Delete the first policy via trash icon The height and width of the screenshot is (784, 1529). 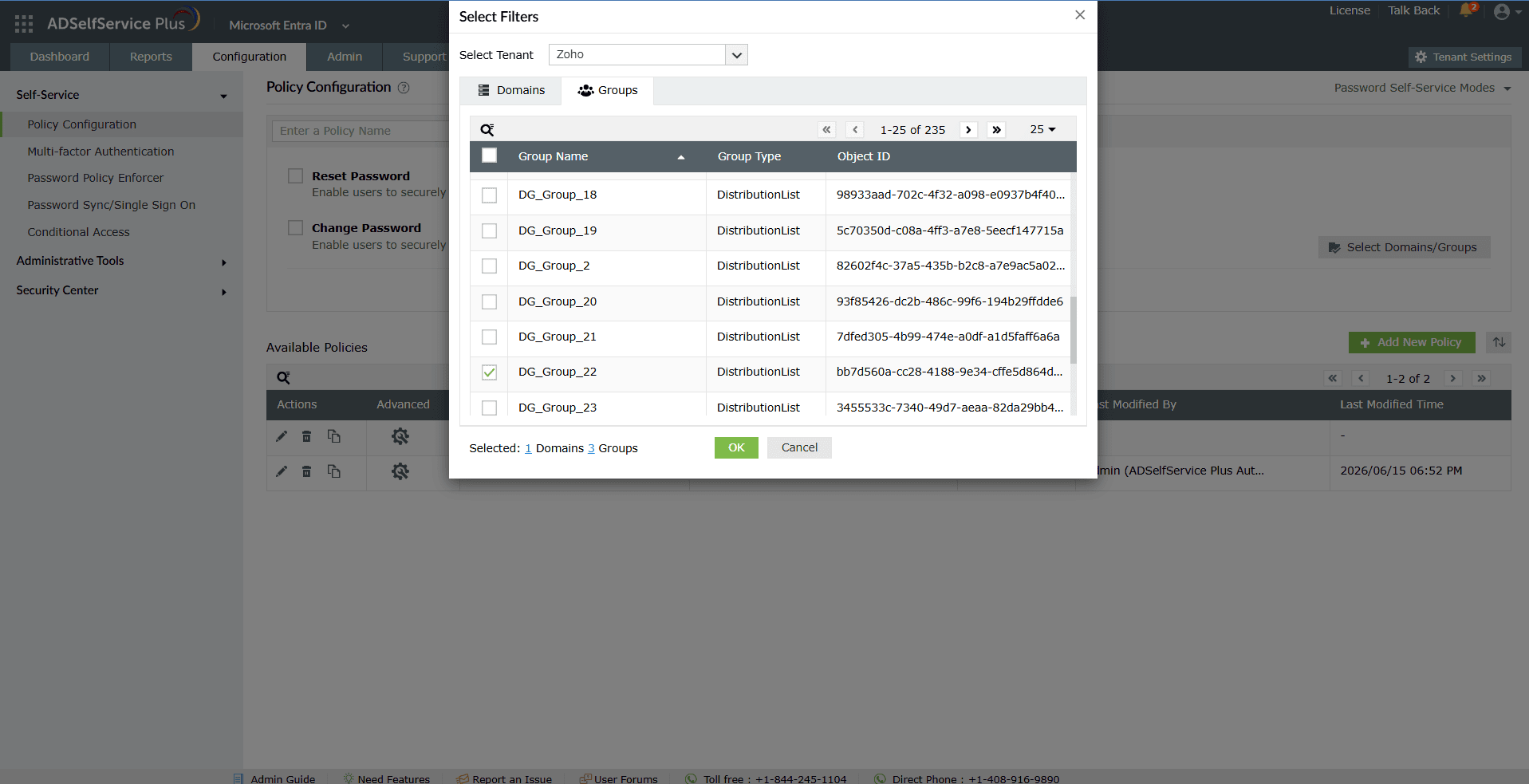(x=306, y=436)
